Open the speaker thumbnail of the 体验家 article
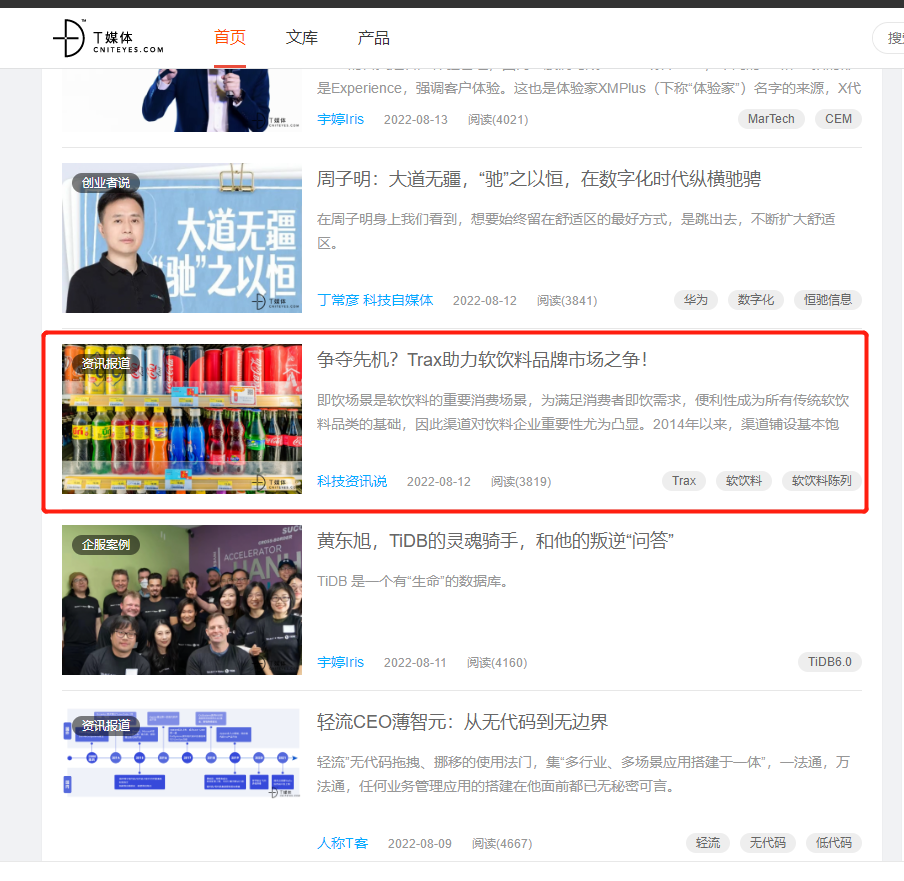The height and width of the screenshot is (881, 904). [x=182, y=100]
